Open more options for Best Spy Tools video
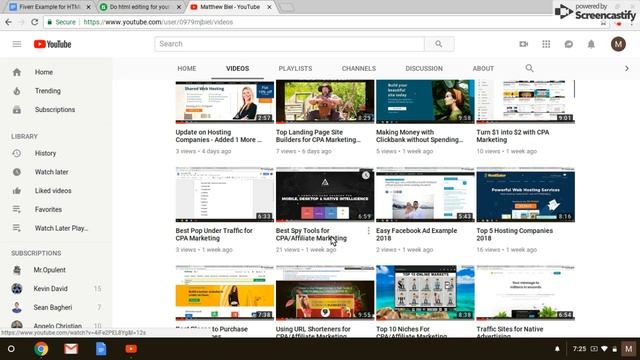Image resolution: width=640 pixels, height=360 pixels. coord(369,231)
